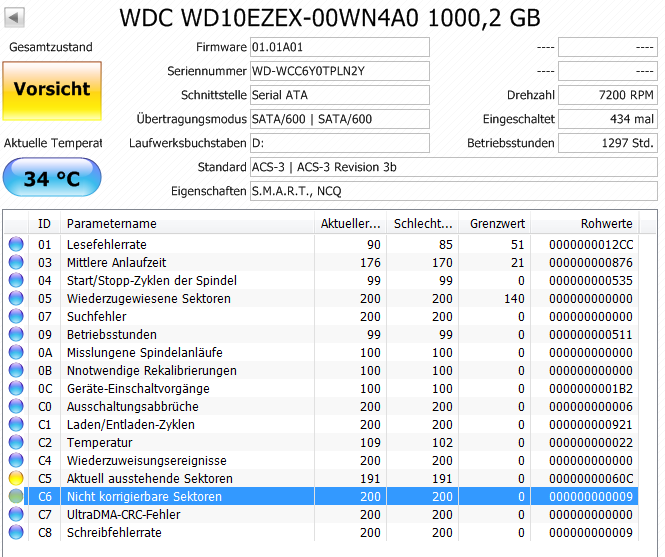Click the Seriennummer field WD-WCC6Y0TPLN2Y
The width and height of the screenshot is (665, 557).
pyautogui.click(x=340, y=71)
